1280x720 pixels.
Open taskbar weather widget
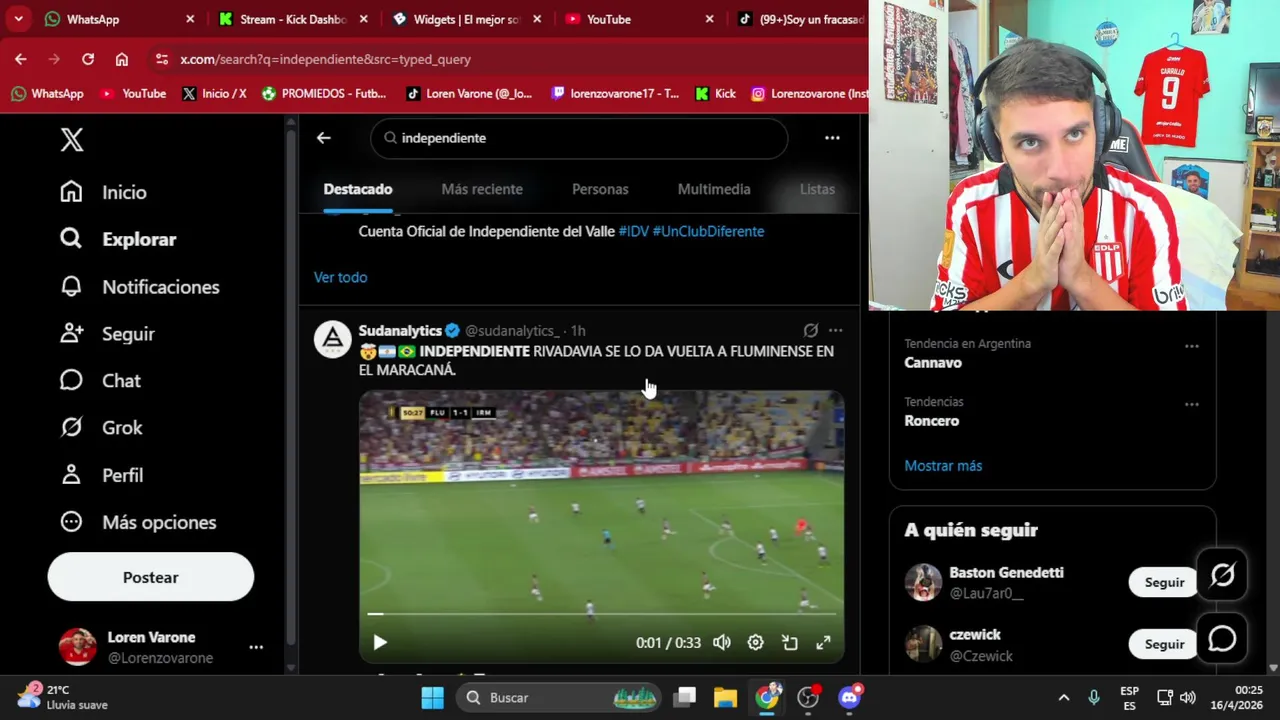(x=64, y=697)
